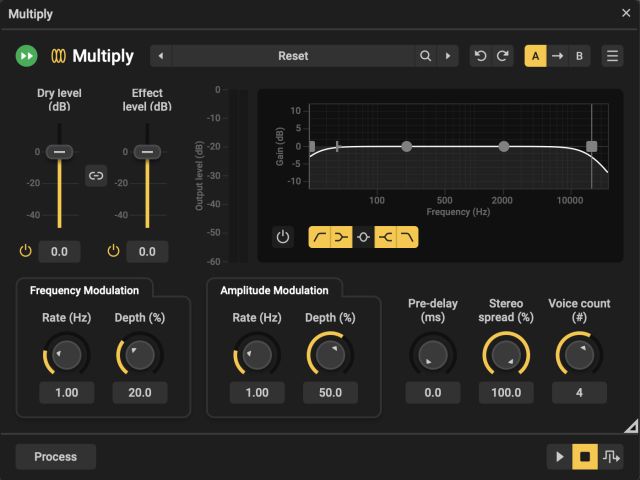Click the Pre-delay value field 0.0

[433, 393]
